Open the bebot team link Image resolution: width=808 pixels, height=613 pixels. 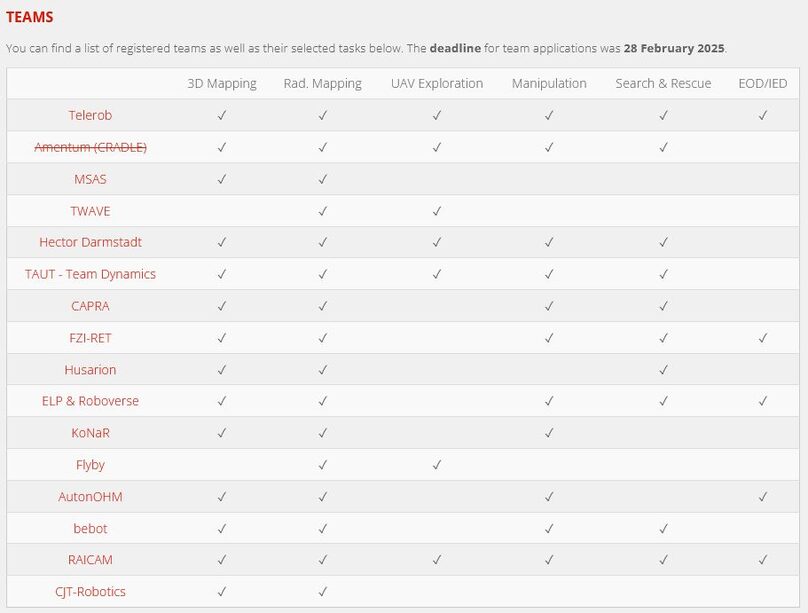90,529
